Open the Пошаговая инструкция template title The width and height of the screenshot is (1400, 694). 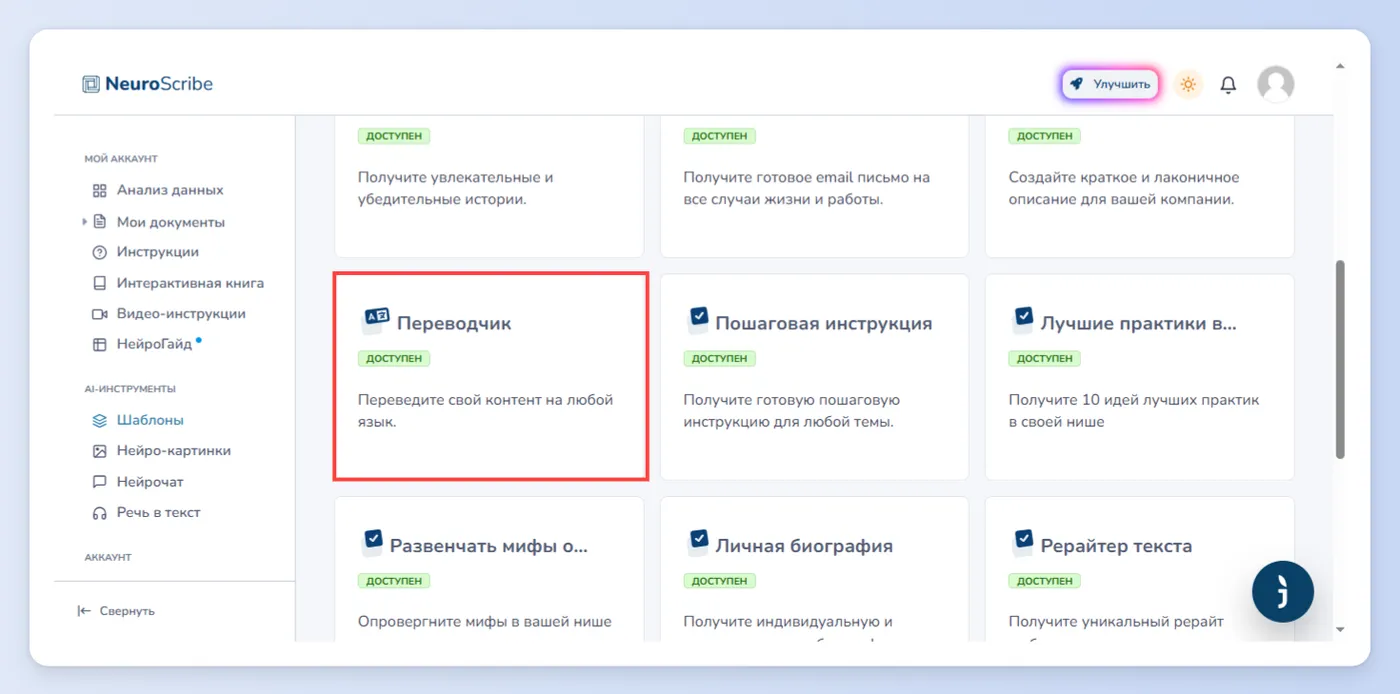click(824, 324)
